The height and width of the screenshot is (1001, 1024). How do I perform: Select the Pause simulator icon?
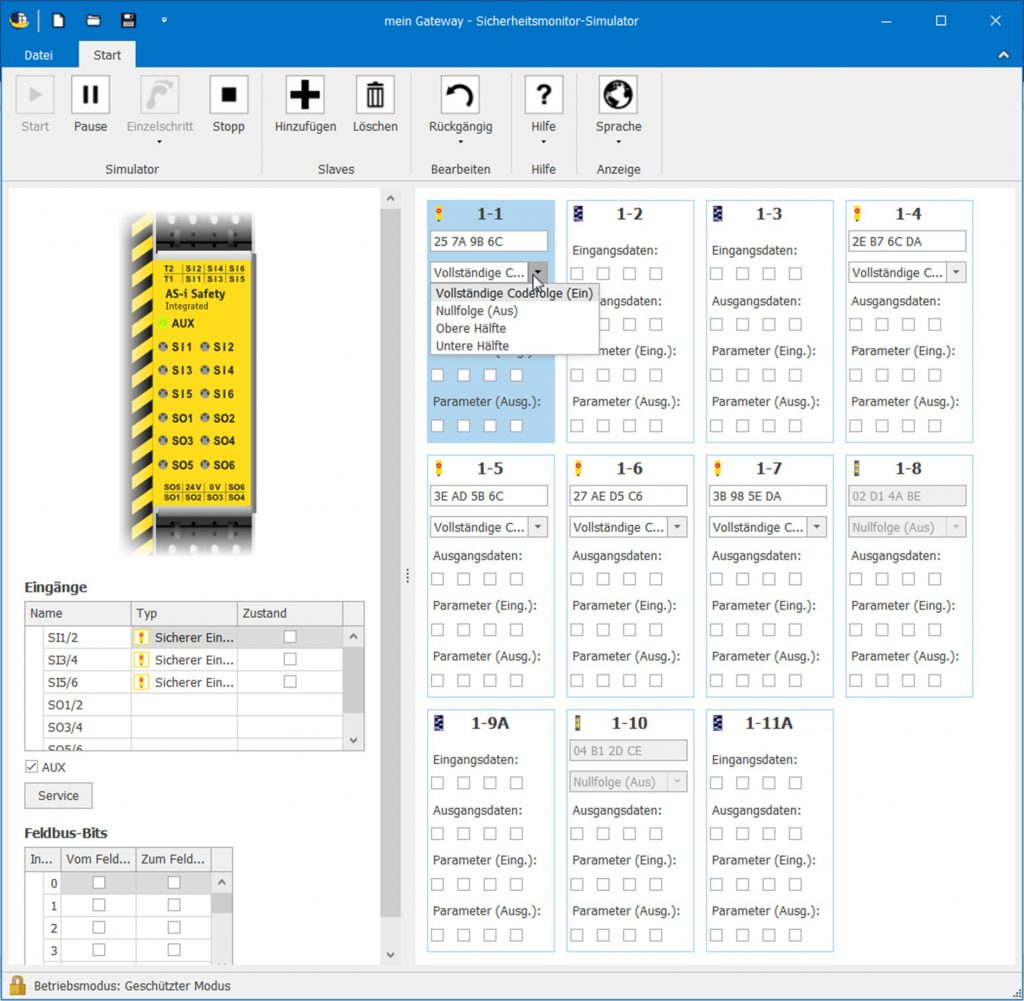(x=90, y=97)
